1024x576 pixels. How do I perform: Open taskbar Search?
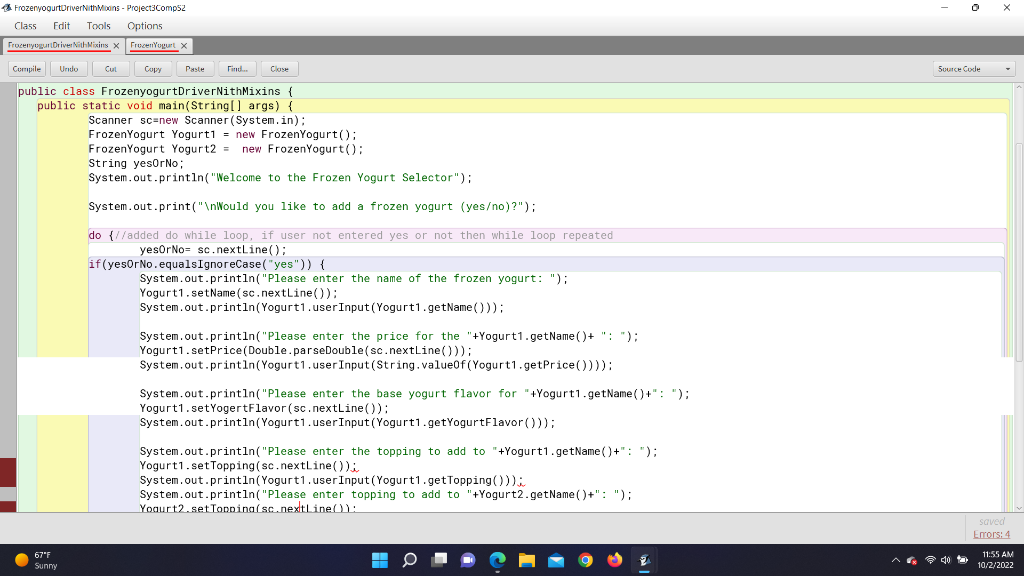pyautogui.click(x=409, y=560)
